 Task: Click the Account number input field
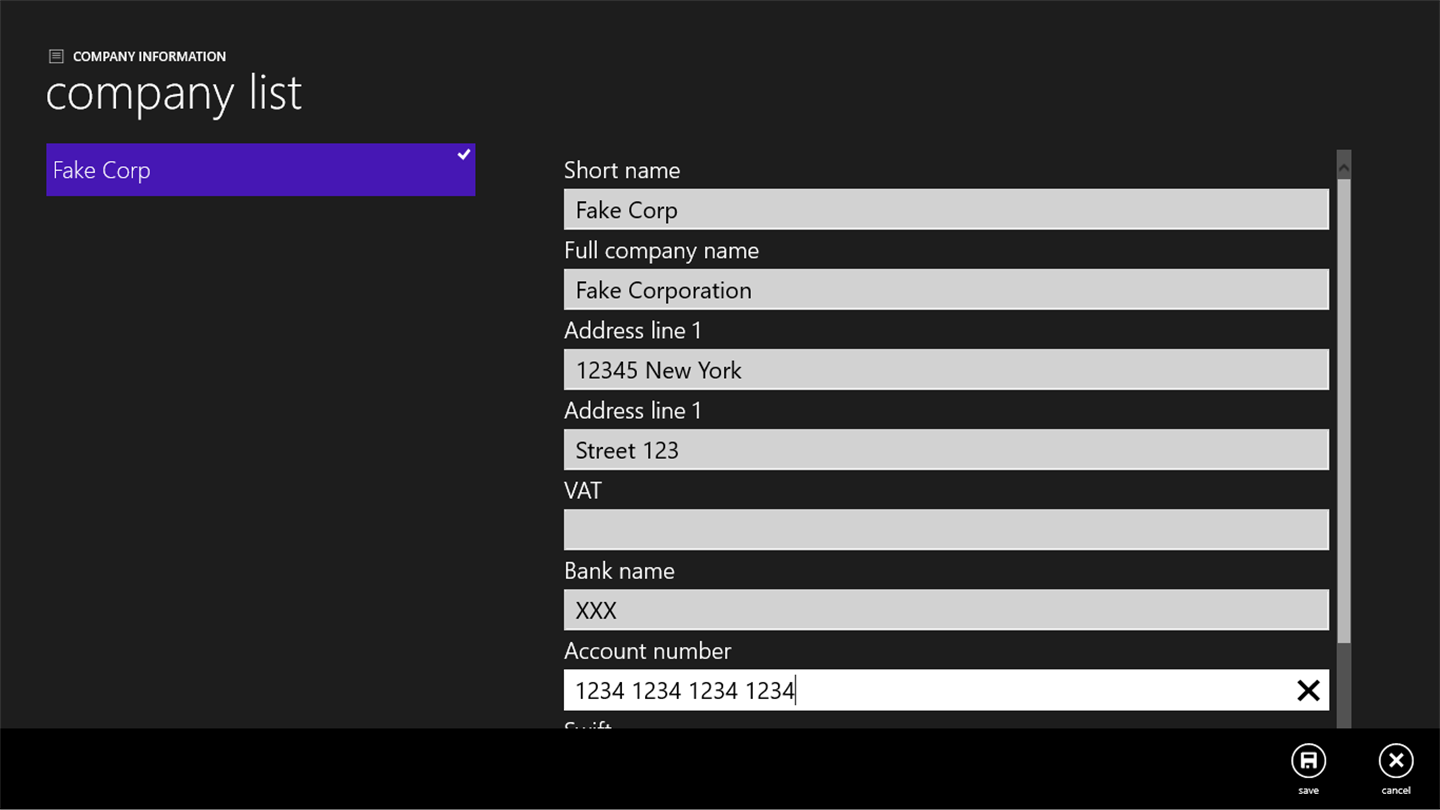coord(946,690)
